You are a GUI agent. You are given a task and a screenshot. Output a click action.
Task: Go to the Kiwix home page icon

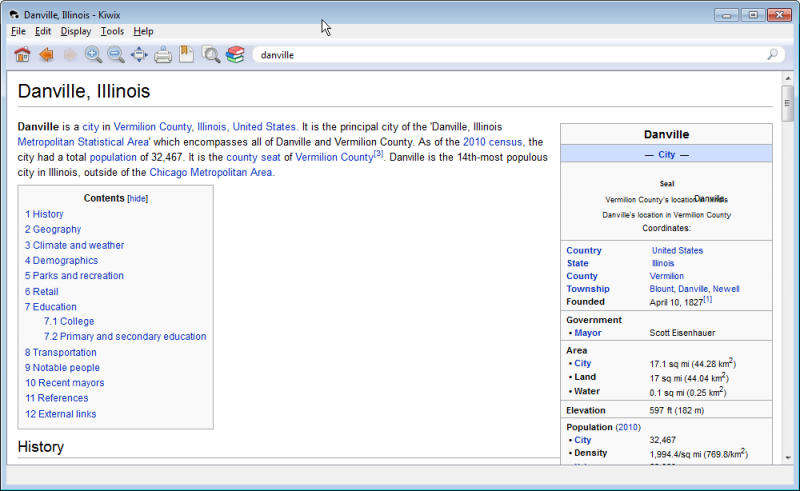click(22, 55)
